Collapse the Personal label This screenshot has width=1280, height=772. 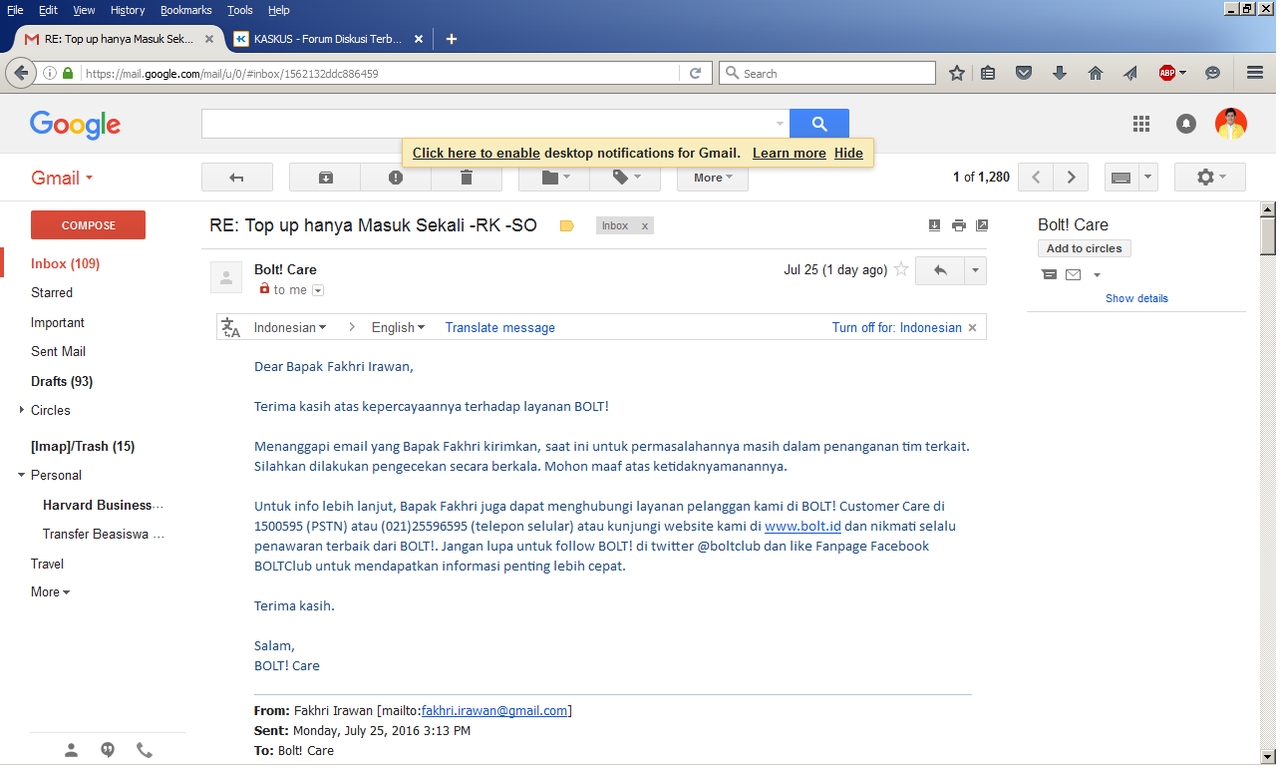tap(21, 475)
